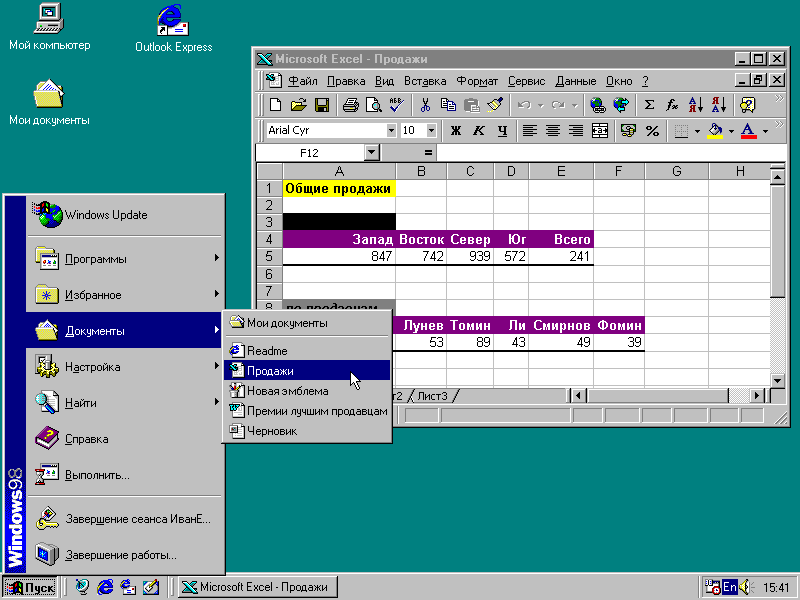800x600 pixels.
Task: Merge and center the selected cells
Action: (x=599, y=131)
